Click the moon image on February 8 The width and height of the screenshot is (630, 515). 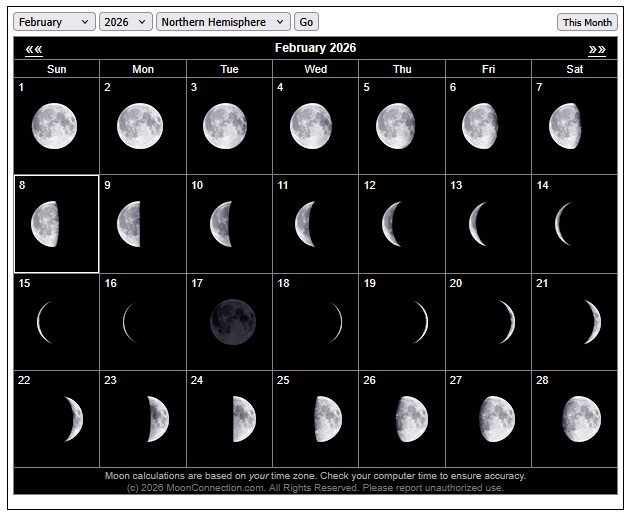pos(46,224)
